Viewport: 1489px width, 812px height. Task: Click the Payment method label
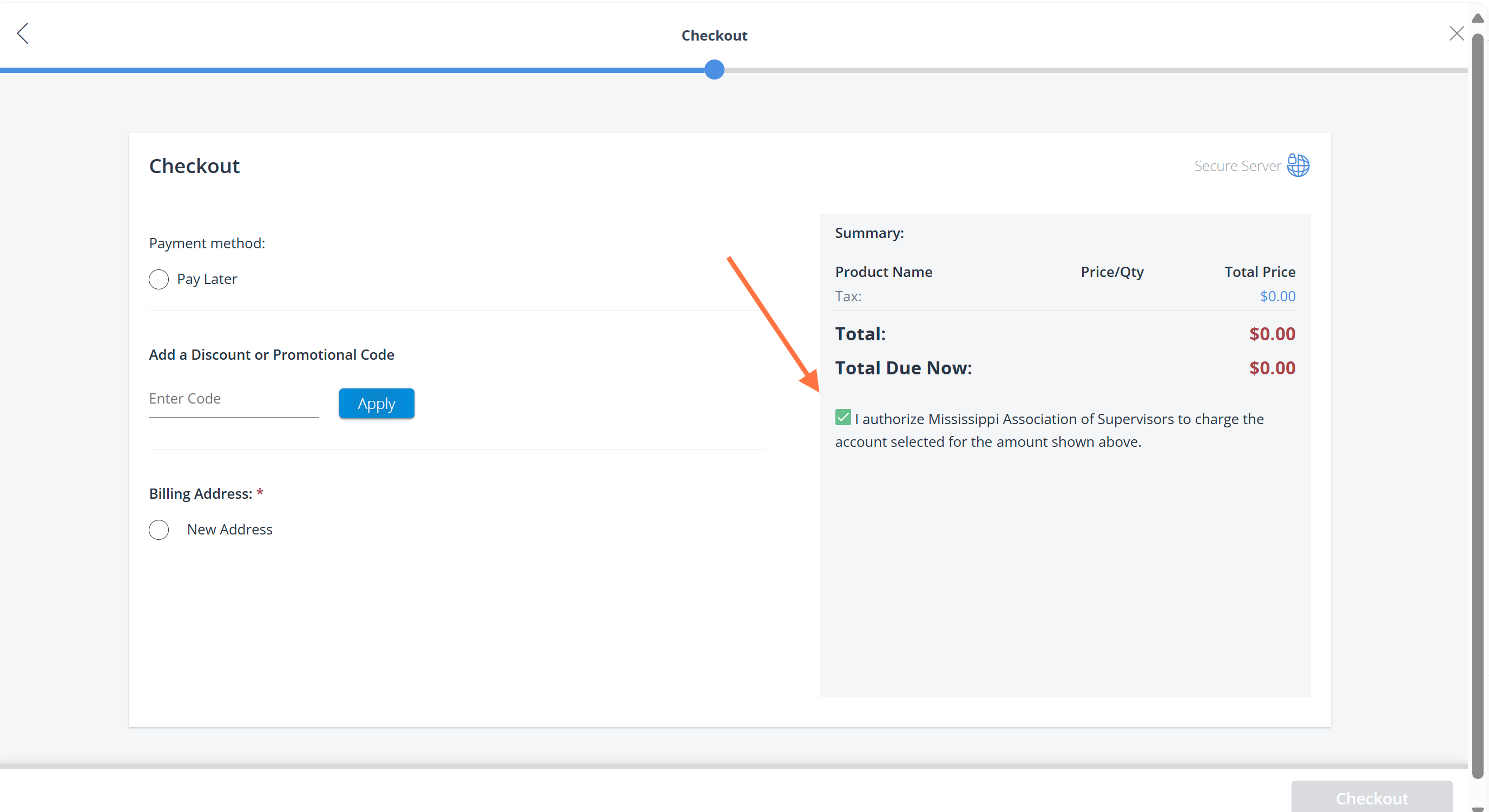[x=207, y=243]
